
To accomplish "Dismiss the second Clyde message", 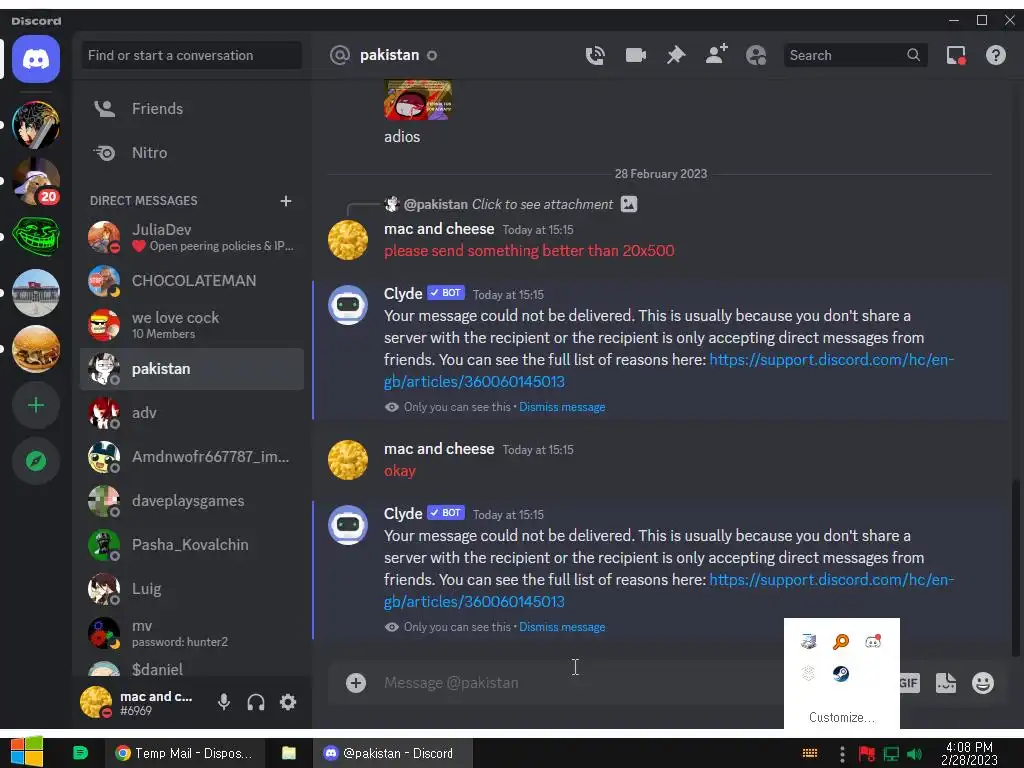I will click(562, 627).
